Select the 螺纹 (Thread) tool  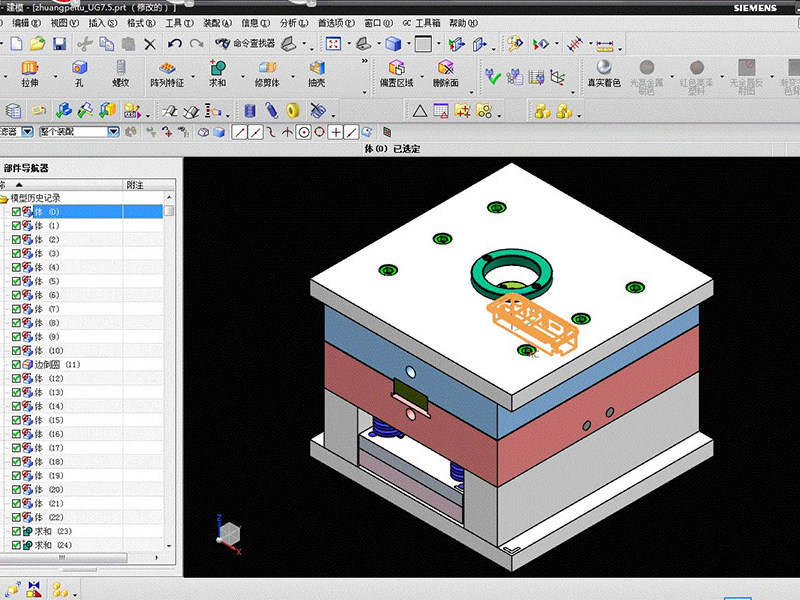[x=120, y=73]
